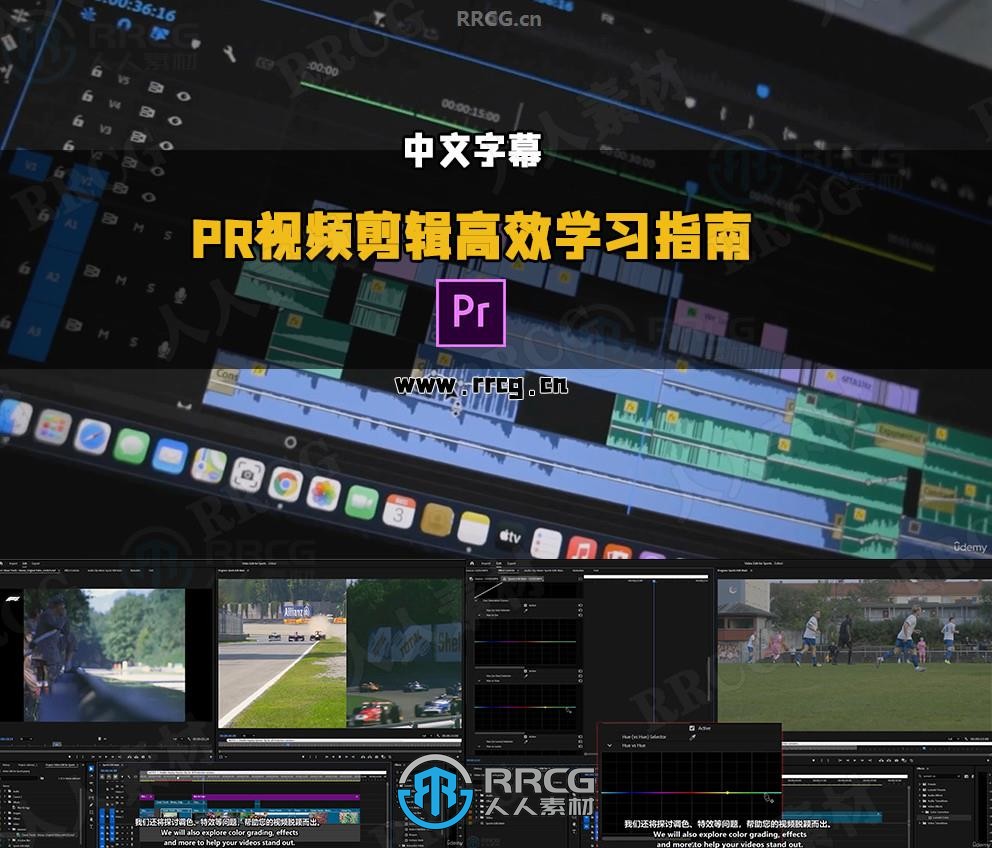992x848 pixels.
Task: Toggle sync lock on track V4
Action: (x=147, y=112)
